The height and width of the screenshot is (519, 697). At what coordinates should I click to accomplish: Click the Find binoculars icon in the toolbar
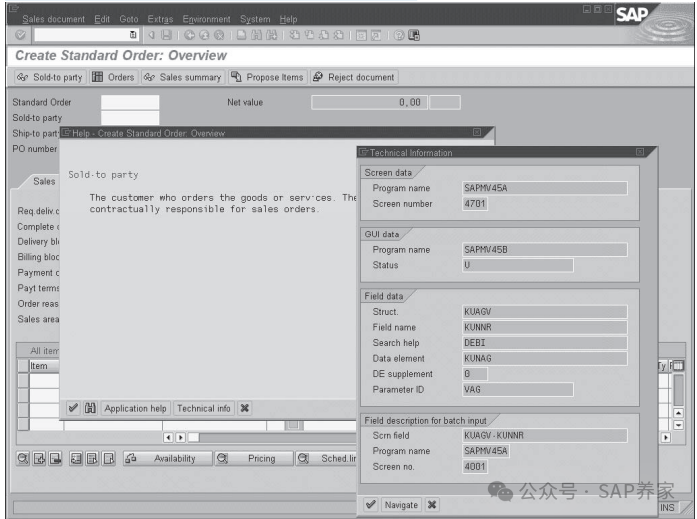click(x=256, y=35)
